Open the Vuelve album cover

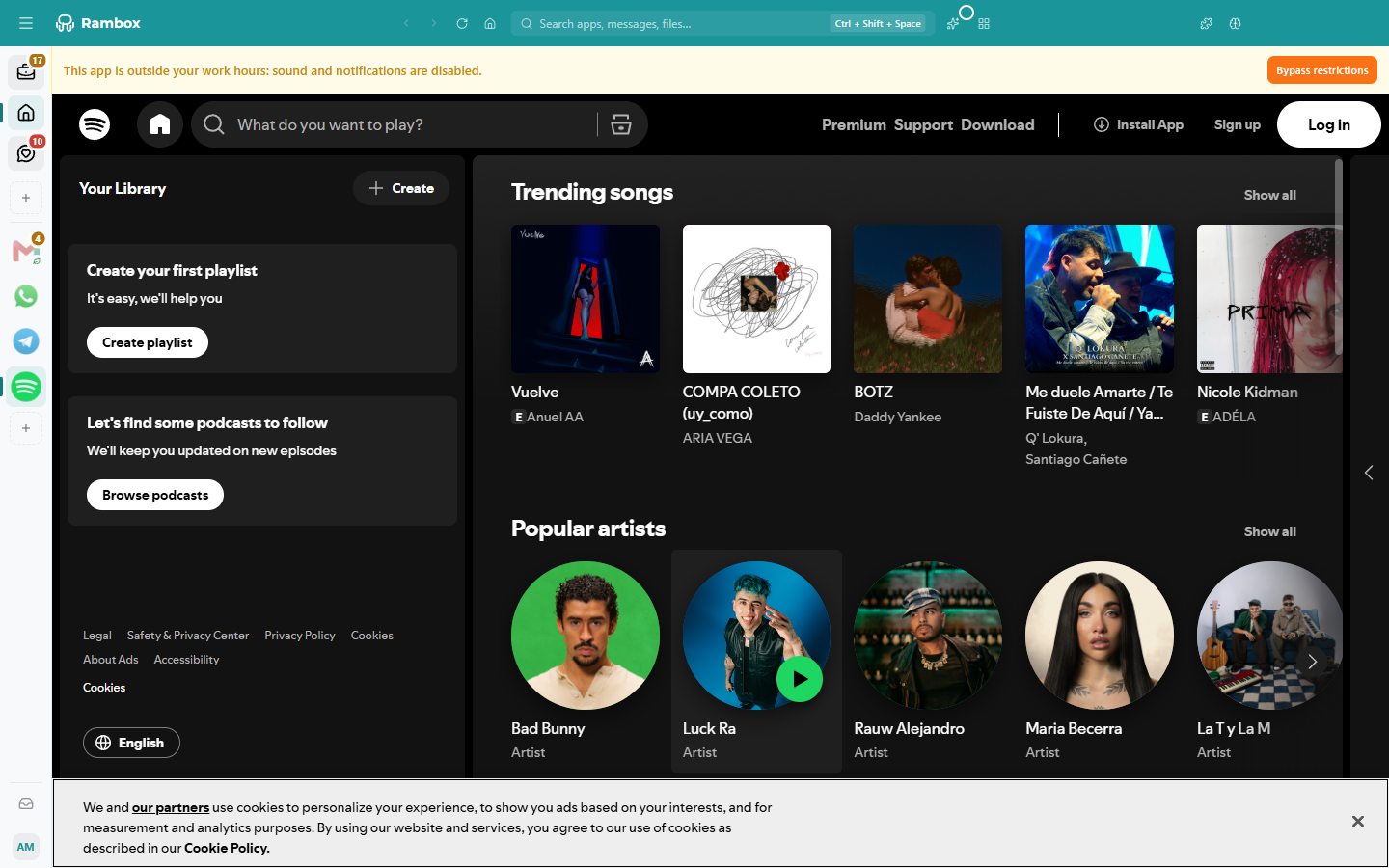(586, 299)
